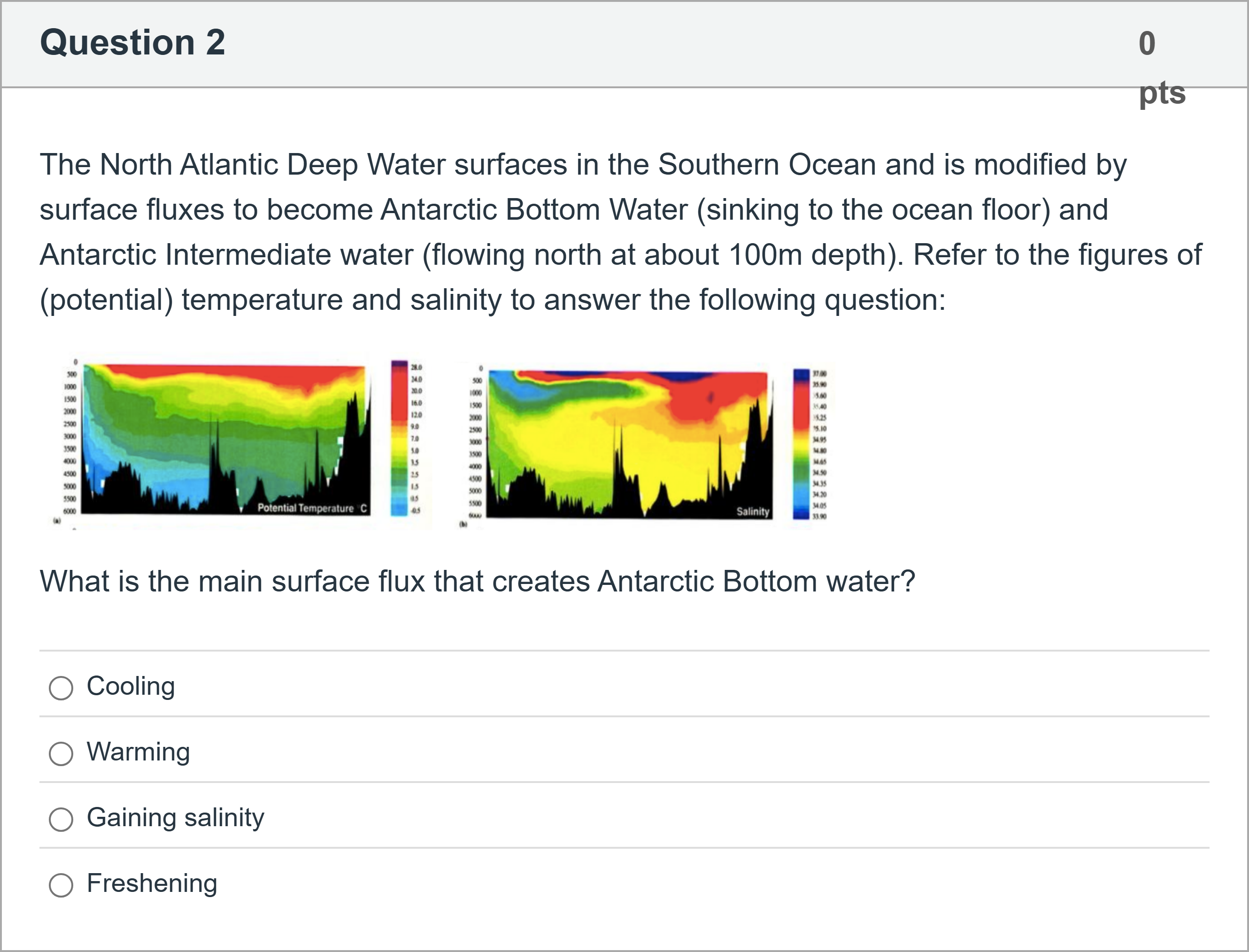
Task: Click the Potential Temperature caption label
Action: [312, 508]
